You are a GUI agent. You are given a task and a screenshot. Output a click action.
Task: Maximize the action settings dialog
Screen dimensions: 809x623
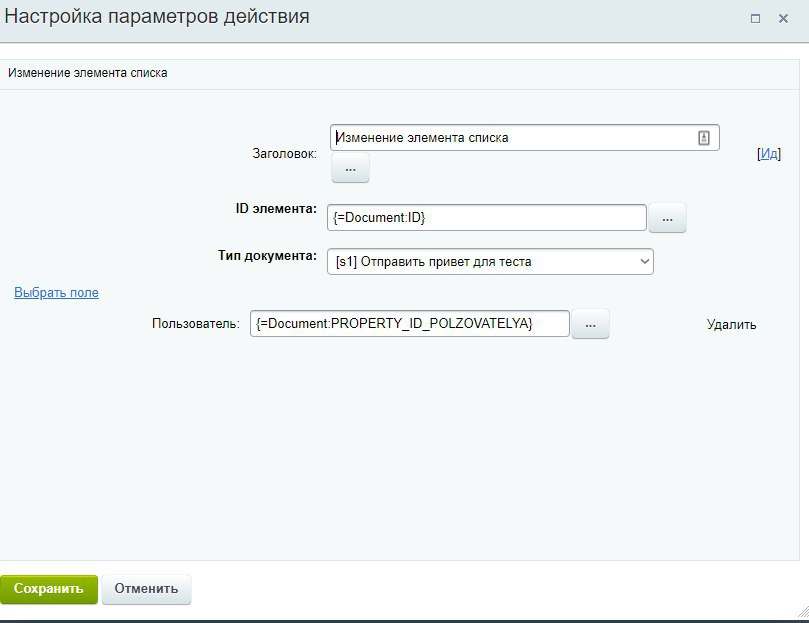click(755, 19)
